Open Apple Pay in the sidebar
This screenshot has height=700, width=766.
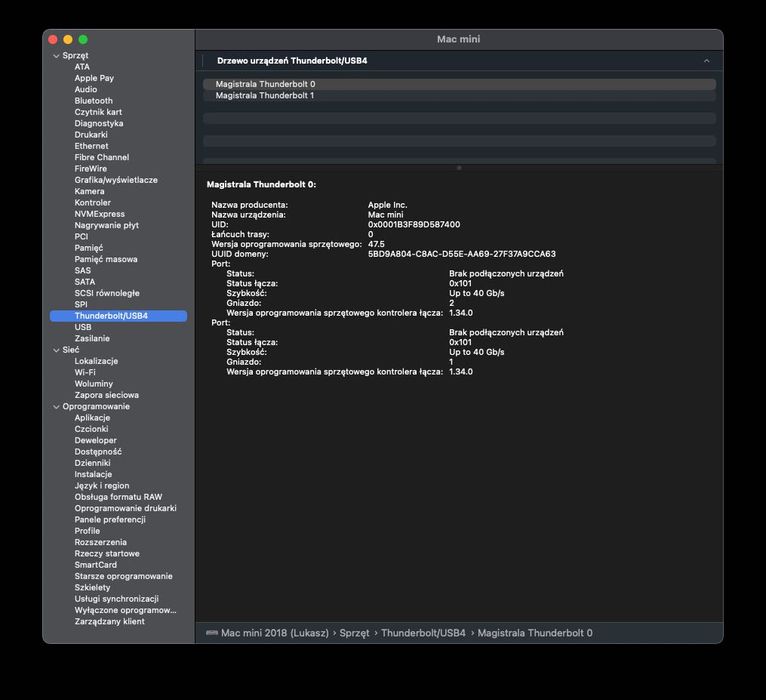point(94,78)
